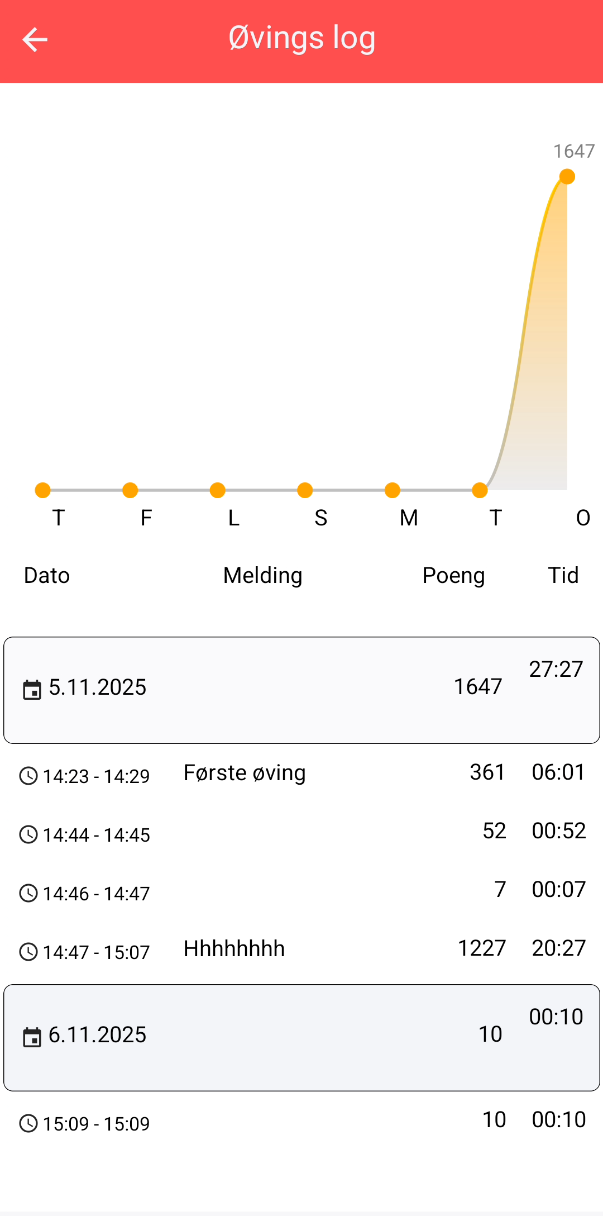The image size is (603, 1216).
Task: Click calendar icon beside 6.11.2025
Action: (x=32, y=1037)
